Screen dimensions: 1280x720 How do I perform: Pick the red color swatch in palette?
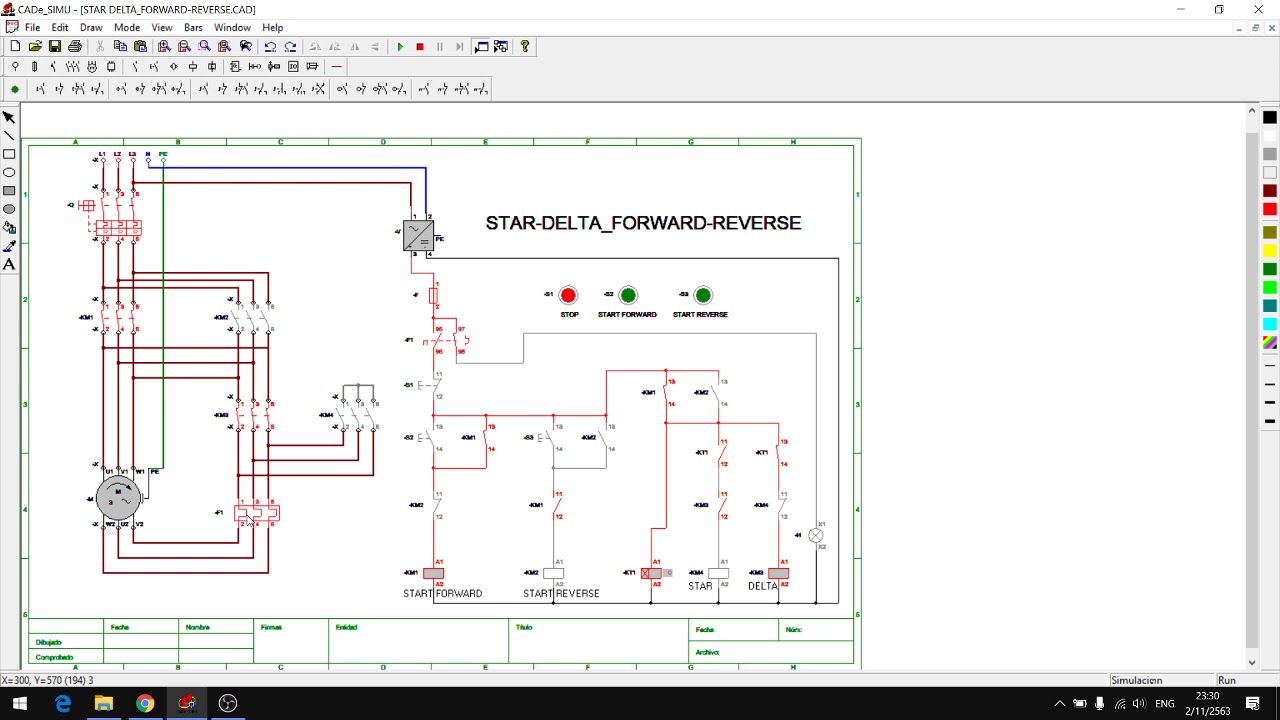pos(1270,209)
